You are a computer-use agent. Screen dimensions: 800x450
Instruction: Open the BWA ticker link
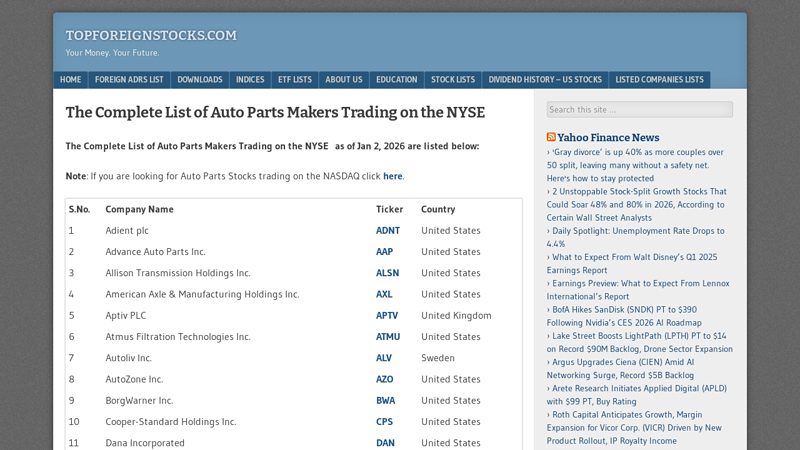385,401
